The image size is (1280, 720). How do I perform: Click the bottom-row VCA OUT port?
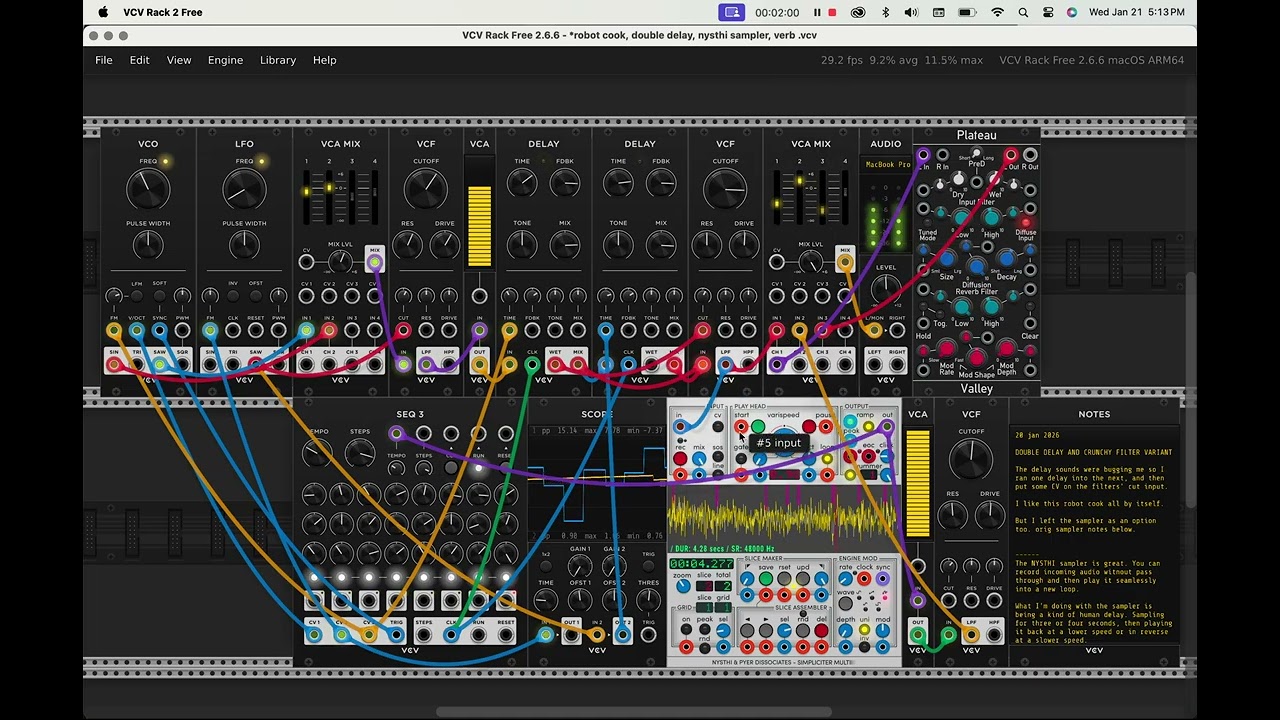(918, 634)
